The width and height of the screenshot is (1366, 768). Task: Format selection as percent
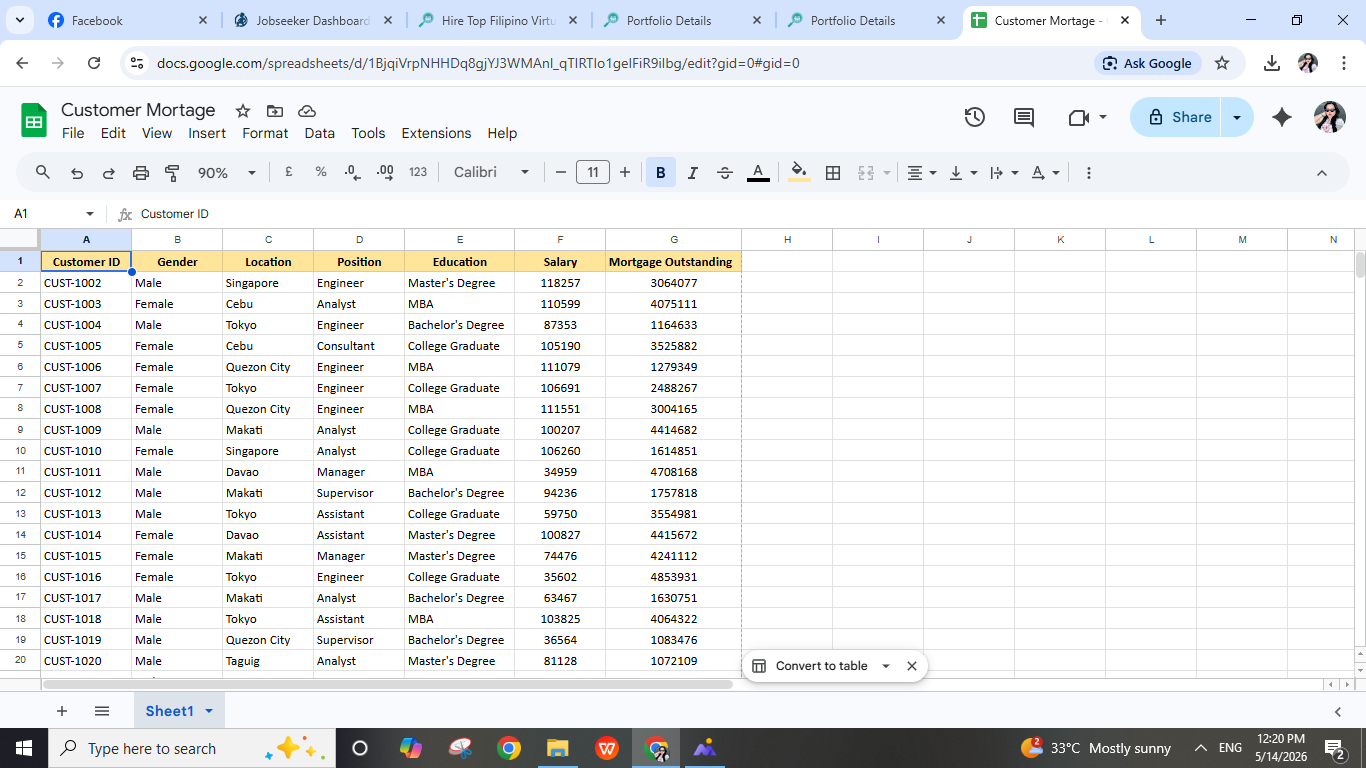click(321, 172)
